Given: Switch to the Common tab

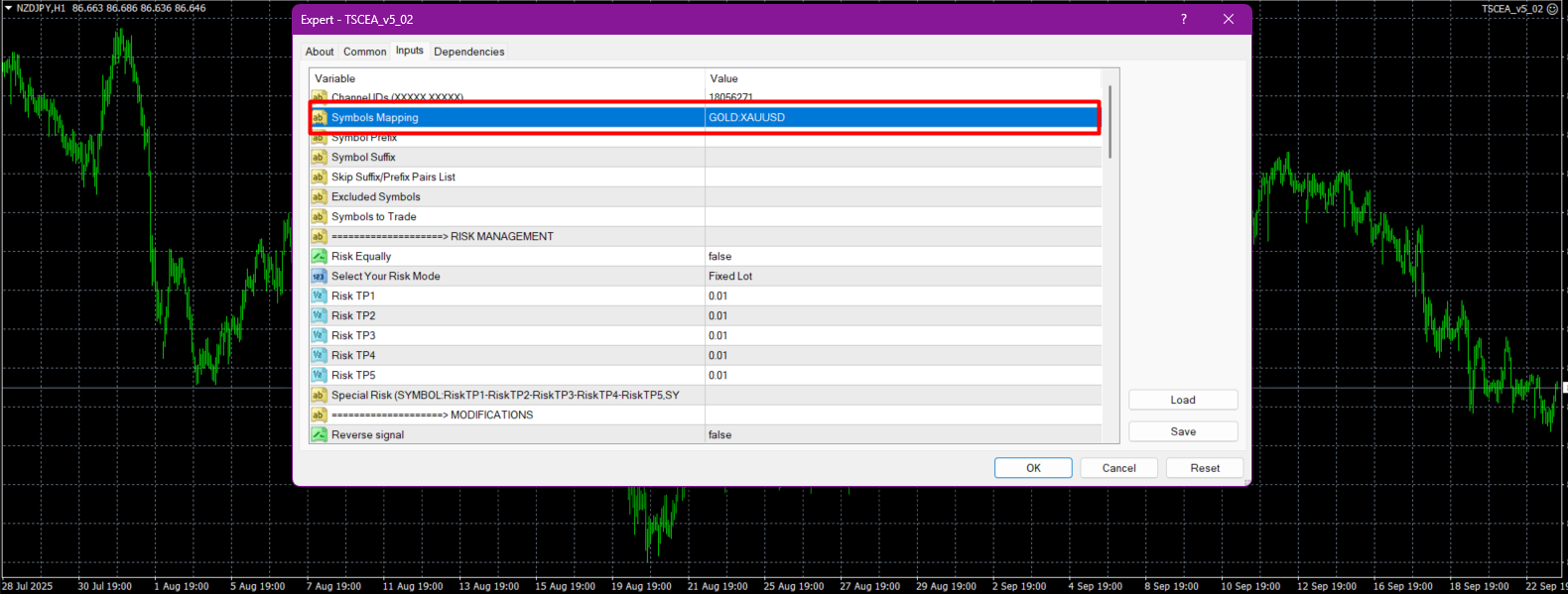Looking at the screenshot, I should point(364,52).
